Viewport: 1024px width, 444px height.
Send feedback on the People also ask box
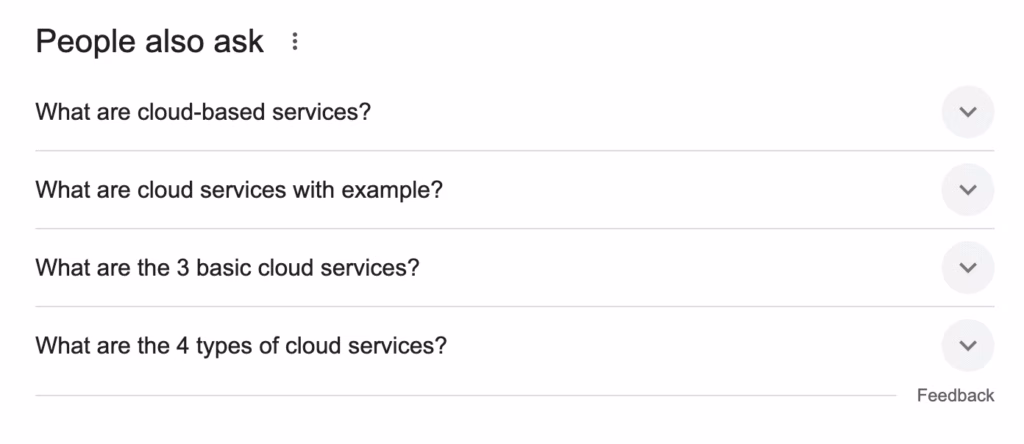click(955, 396)
